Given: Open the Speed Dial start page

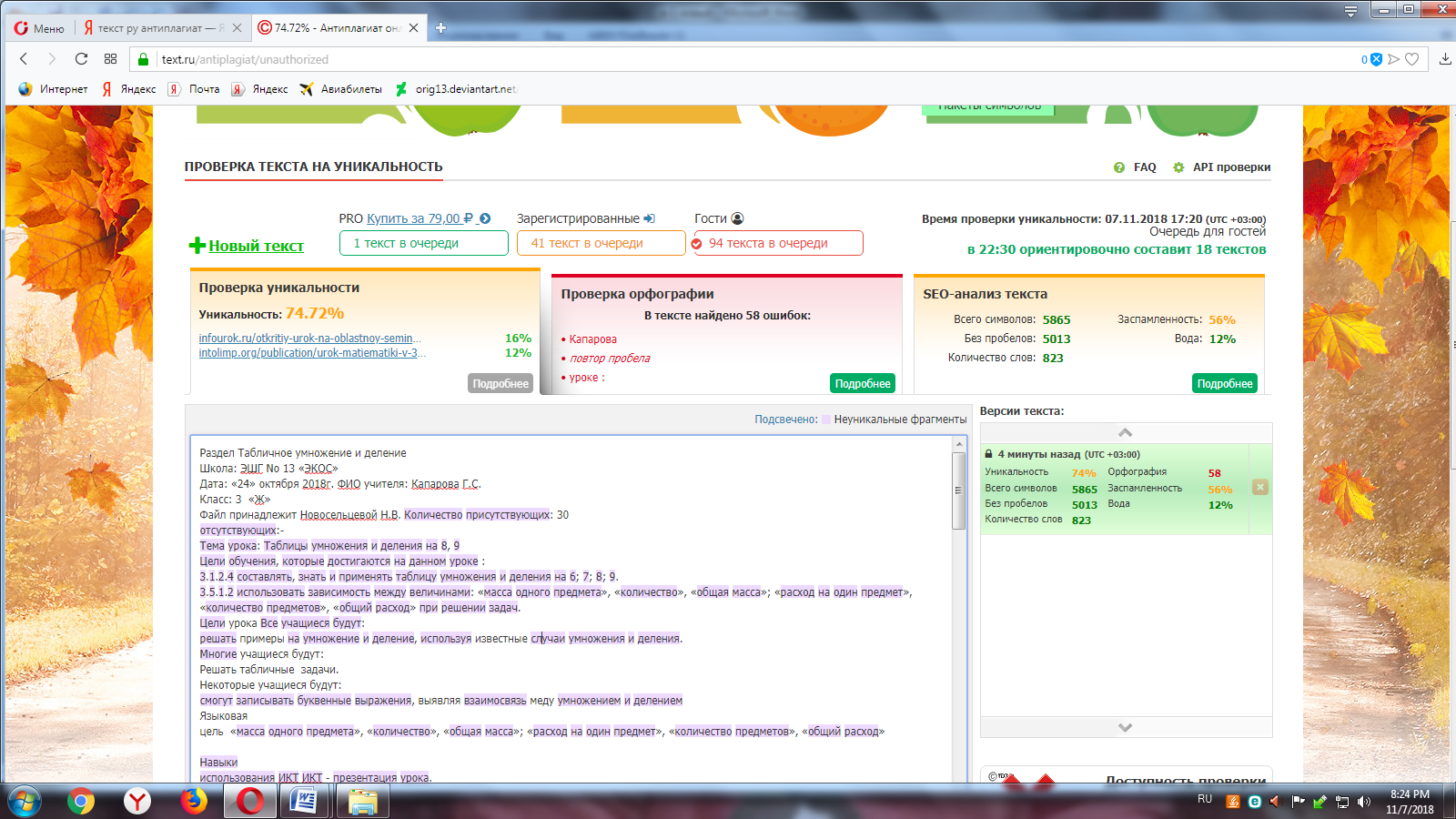Looking at the screenshot, I should pos(110,59).
